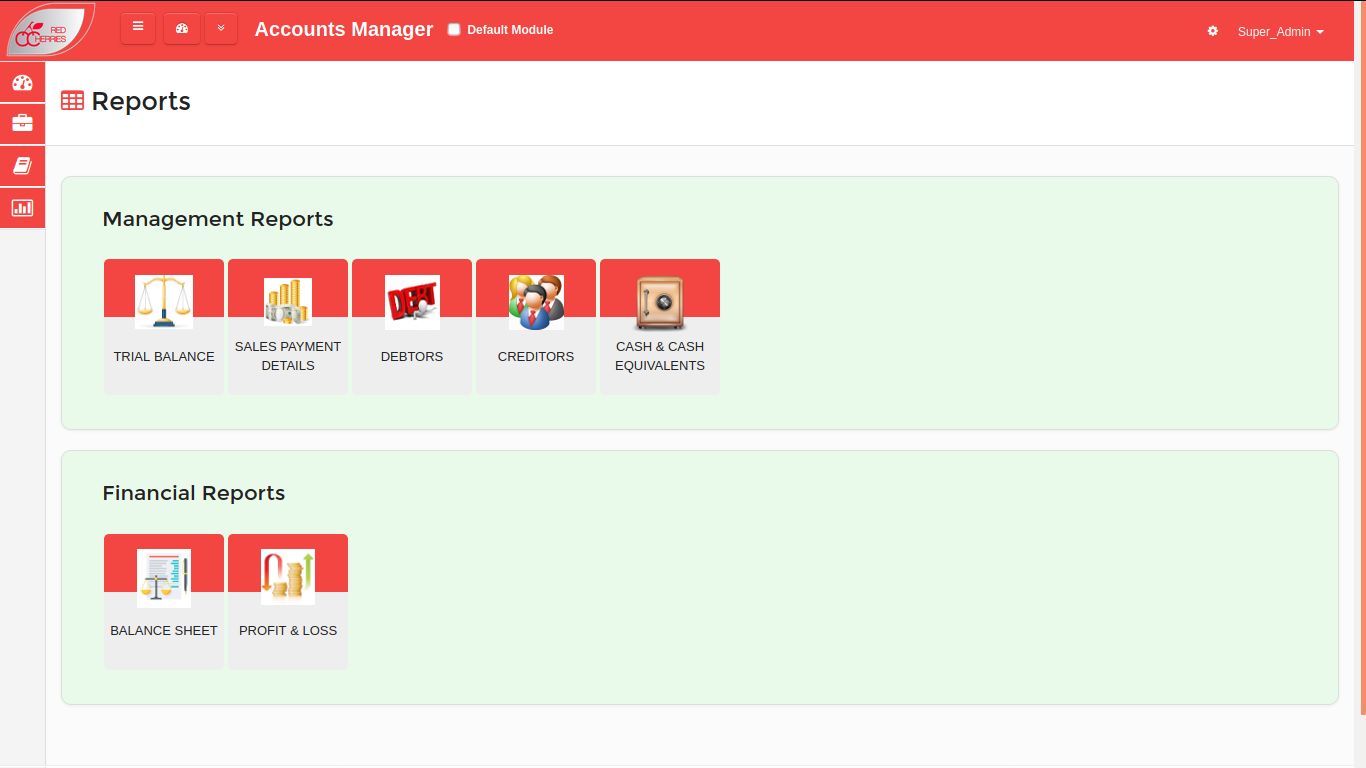Open the Profit & Loss report icon
Image resolution: width=1366 pixels, height=768 pixels.
(x=288, y=577)
